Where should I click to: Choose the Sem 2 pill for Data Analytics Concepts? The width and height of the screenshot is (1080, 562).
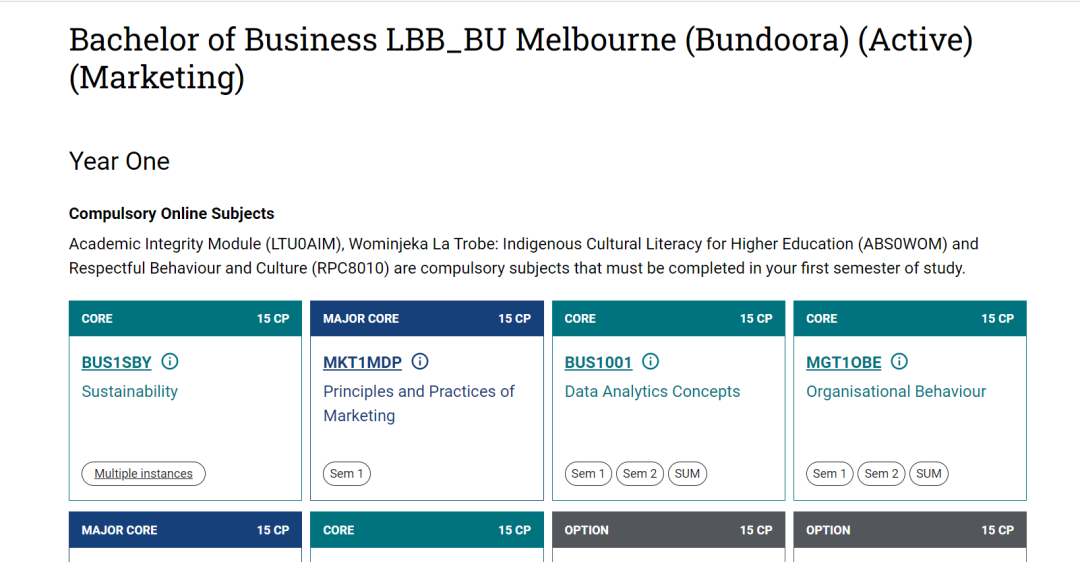coord(640,474)
